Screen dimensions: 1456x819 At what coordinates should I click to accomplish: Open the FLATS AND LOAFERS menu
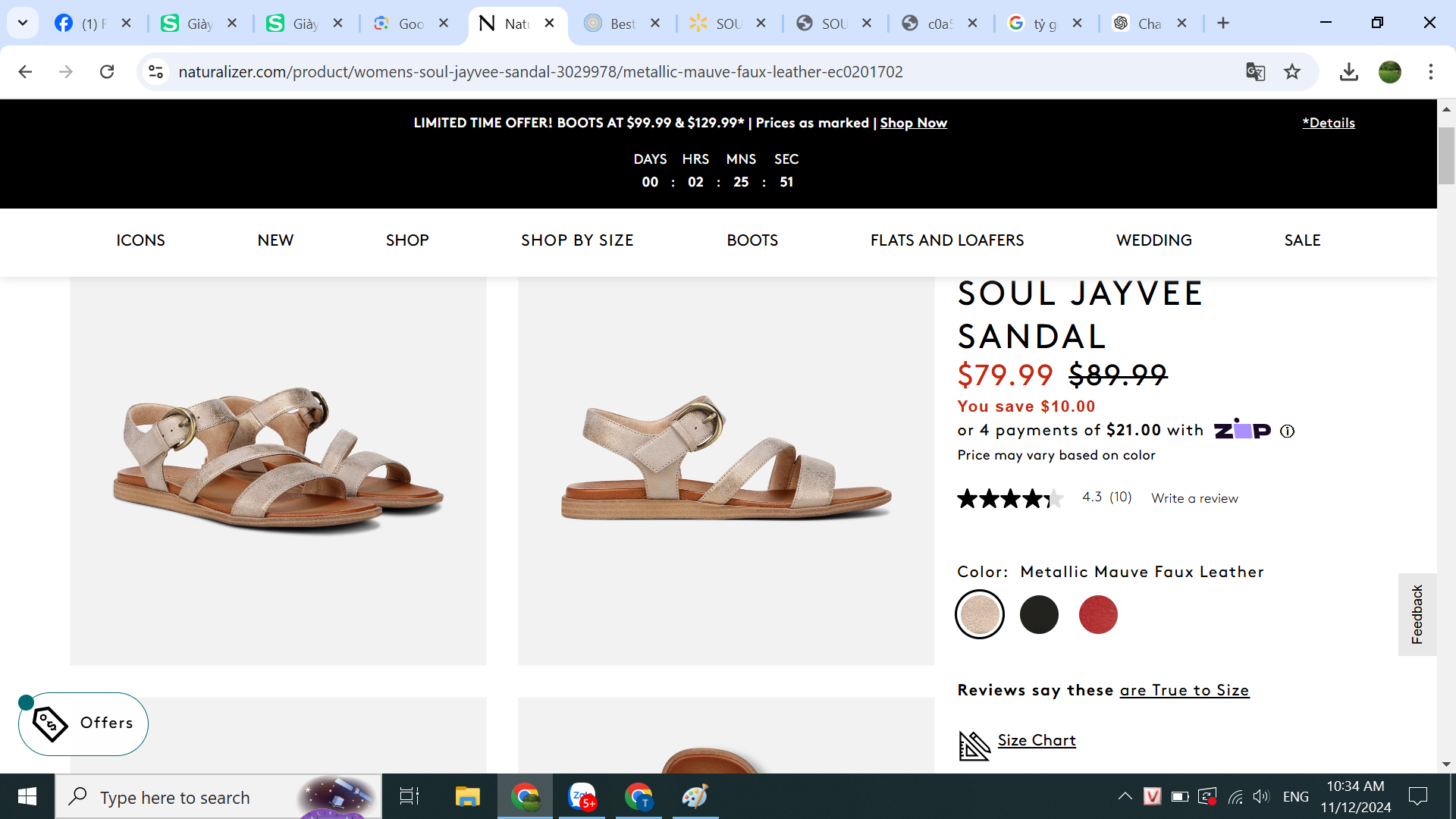[x=946, y=240]
